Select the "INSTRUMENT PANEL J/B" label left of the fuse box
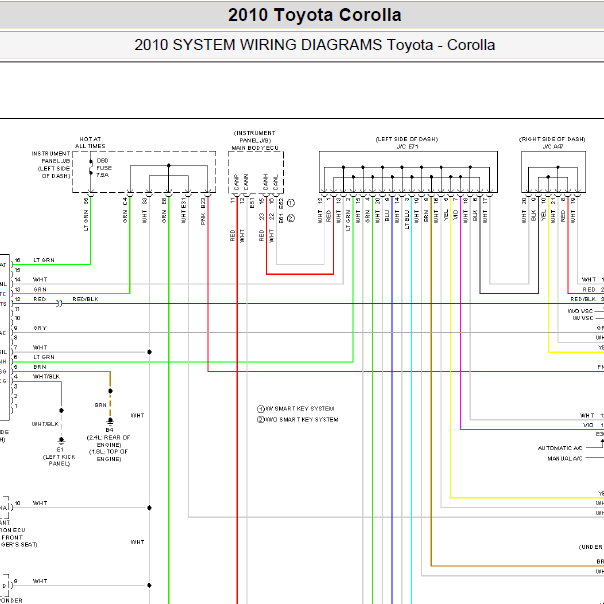This screenshot has height=604, width=604. coord(51,157)
